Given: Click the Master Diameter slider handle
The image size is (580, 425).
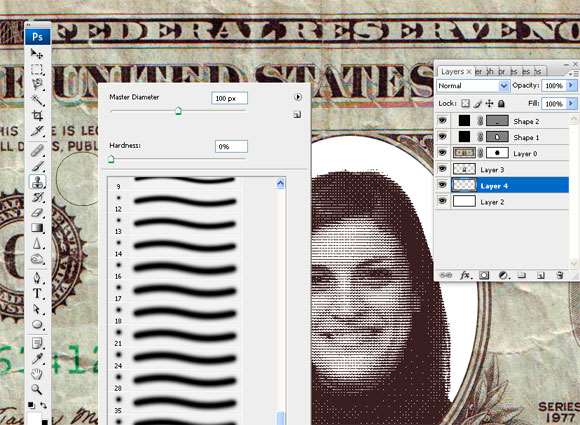Looking at the screenshot, I should point(178,111).
